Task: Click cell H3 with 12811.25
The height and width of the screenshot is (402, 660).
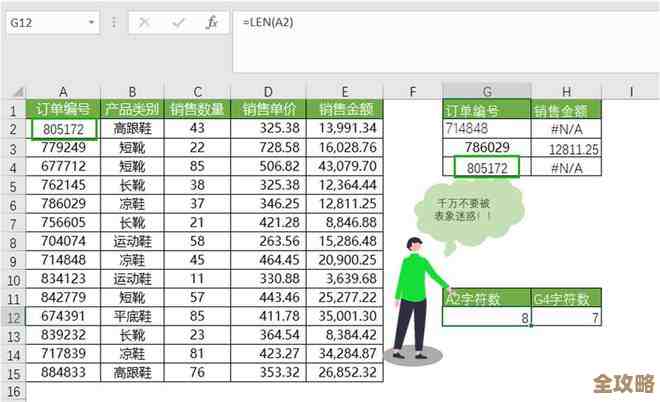Action: pyautogui.click(x=567, y=148)
